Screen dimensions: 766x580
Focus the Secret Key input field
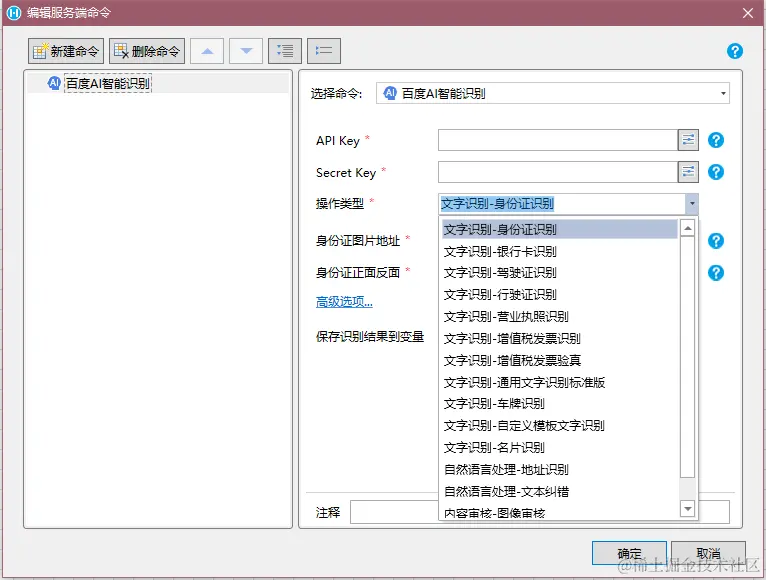[x=558, y=172]
